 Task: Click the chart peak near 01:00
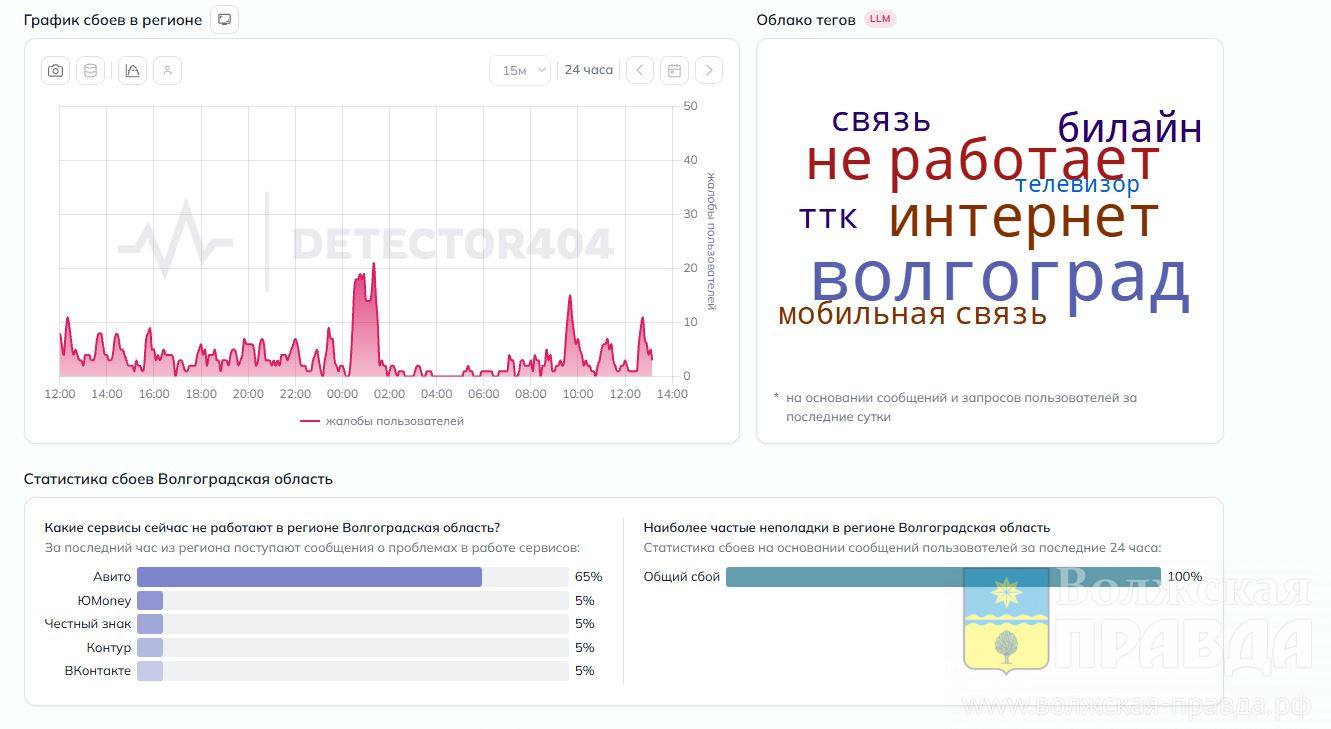click(373, 264)
